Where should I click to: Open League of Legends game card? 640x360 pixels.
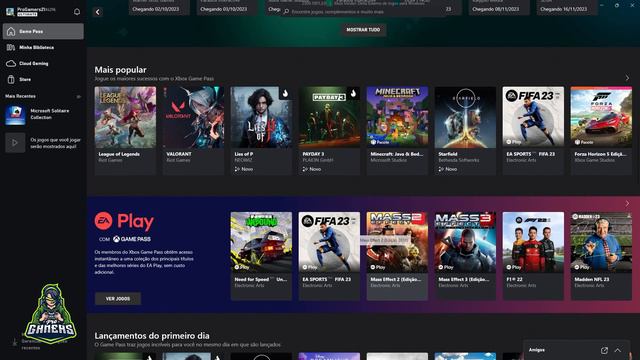click(x=125, y=131)
